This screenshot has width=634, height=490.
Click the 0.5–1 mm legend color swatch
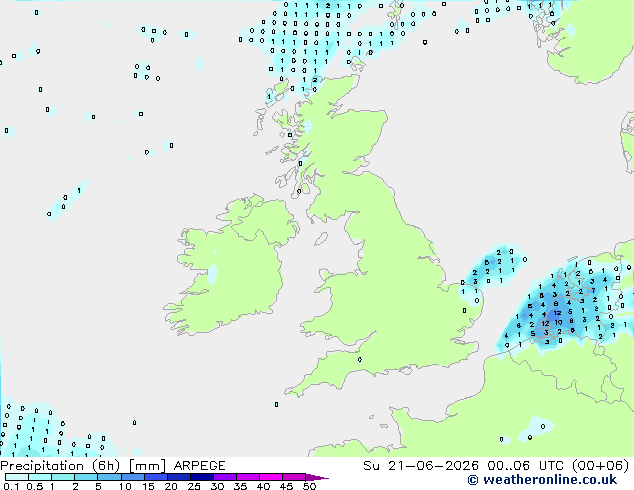point(40,477)
